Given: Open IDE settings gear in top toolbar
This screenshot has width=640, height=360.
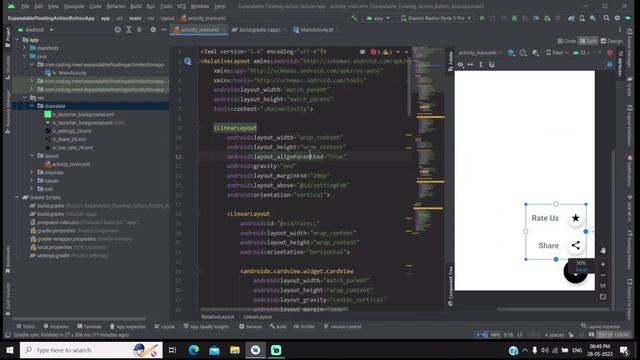Looking at the screenshot, I should 617,18.
